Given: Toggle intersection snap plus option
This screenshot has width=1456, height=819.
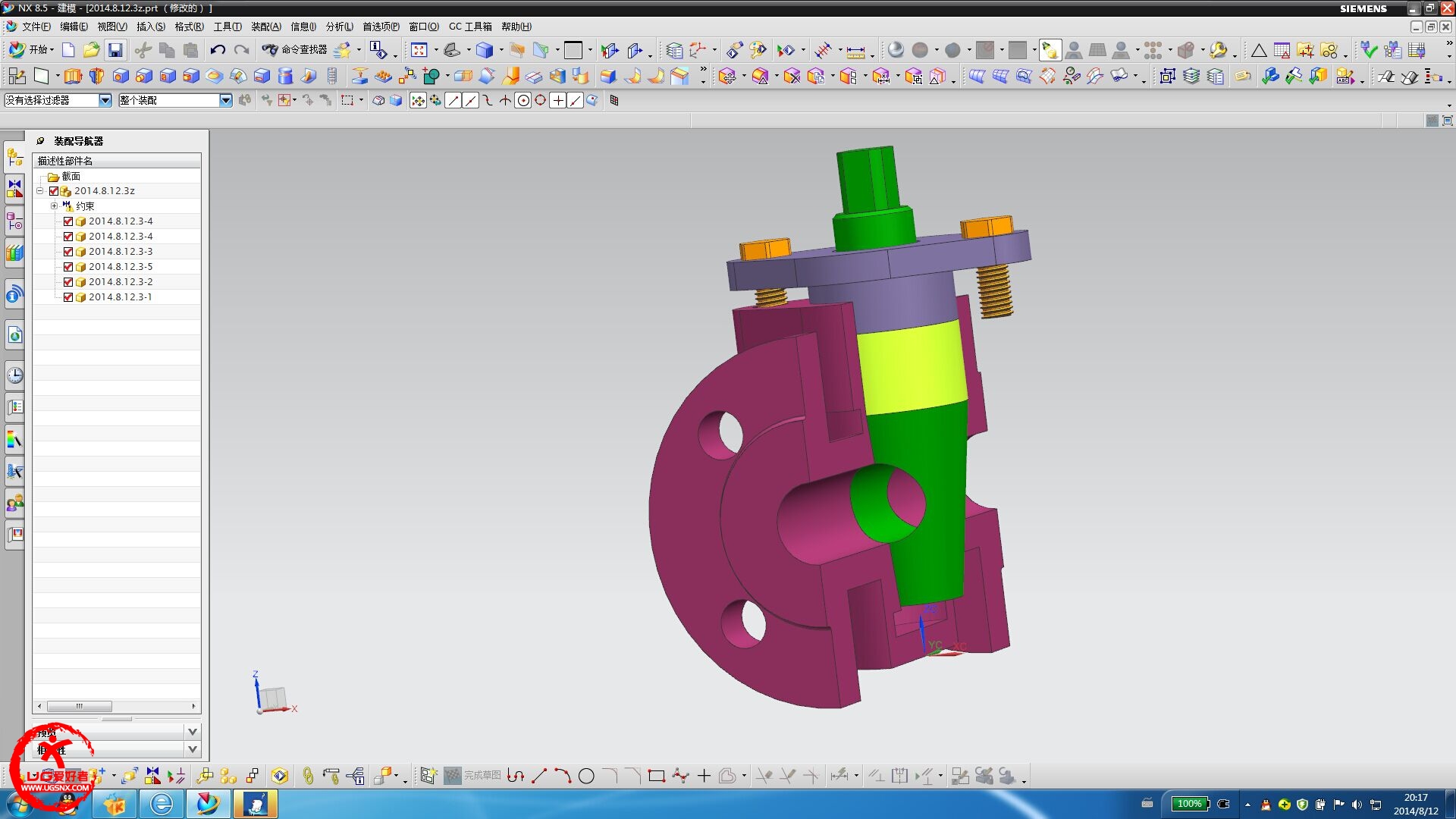Looking at the screenshot, I should pyautogui.click(x=557, y=100).
